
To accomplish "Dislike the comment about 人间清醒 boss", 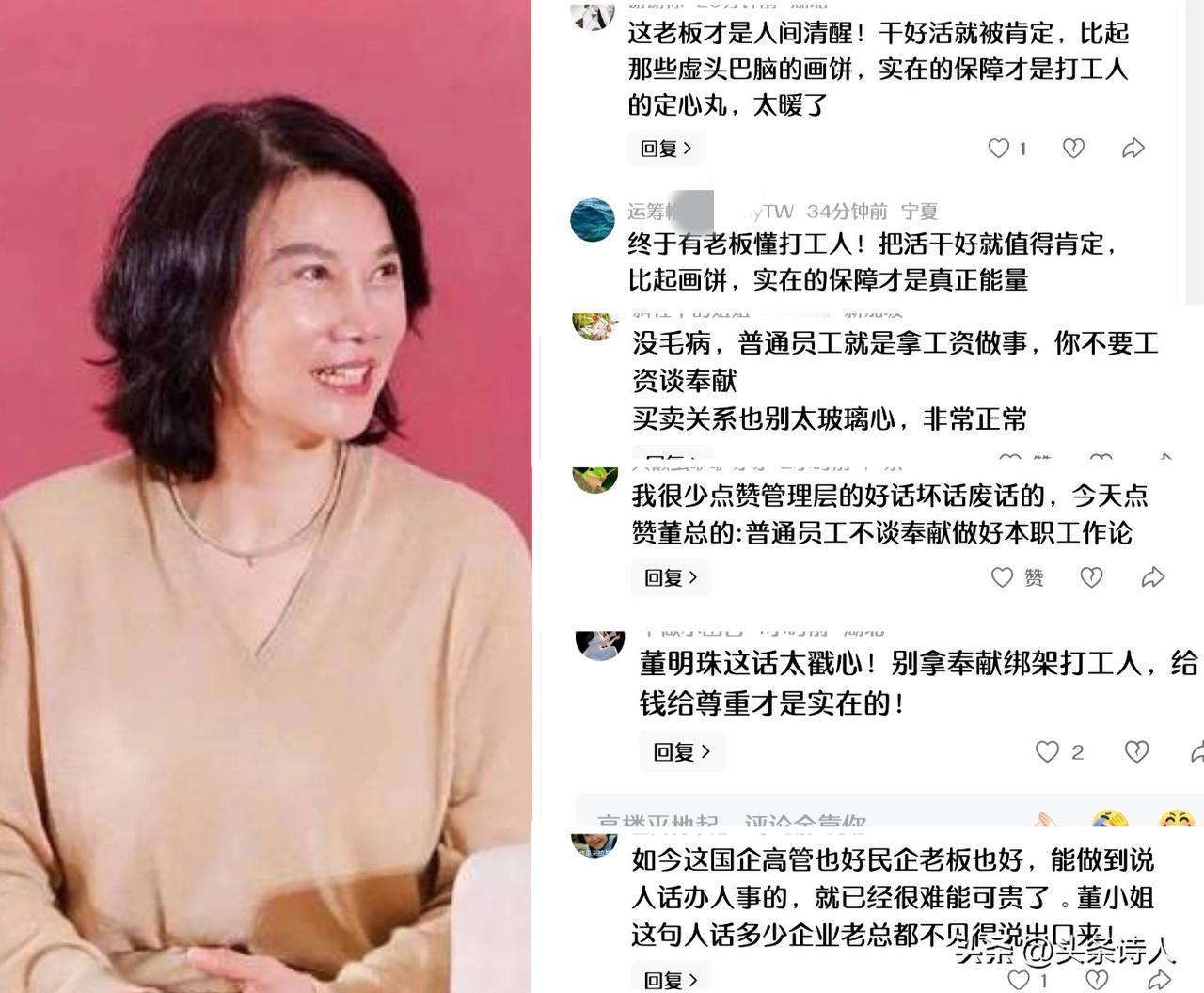I will 1073,148.
